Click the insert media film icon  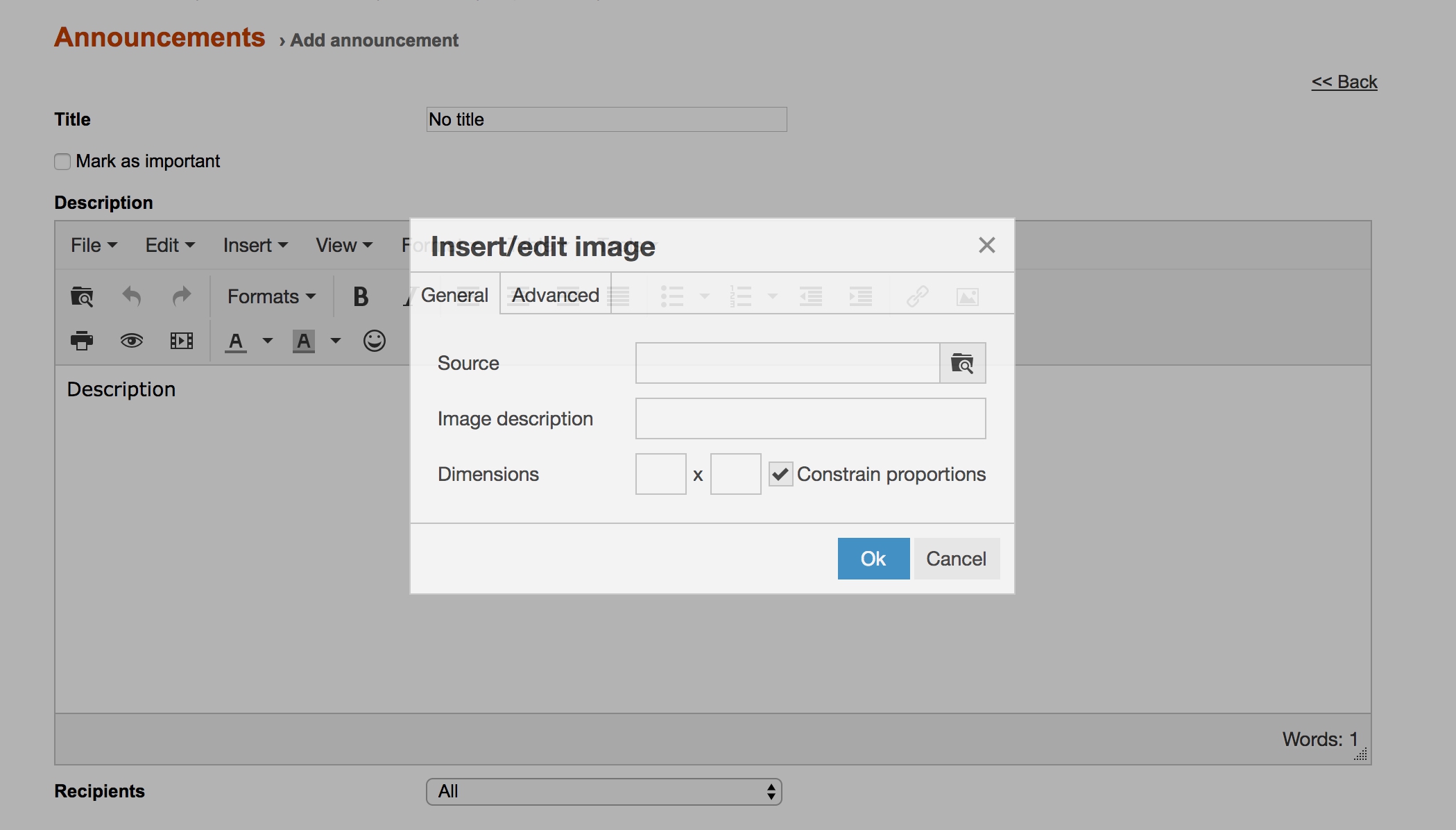181,341
